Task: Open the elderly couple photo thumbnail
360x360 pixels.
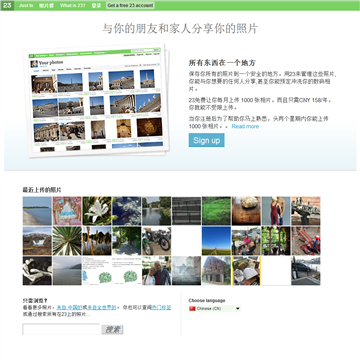Action: (x=156, y=271)
